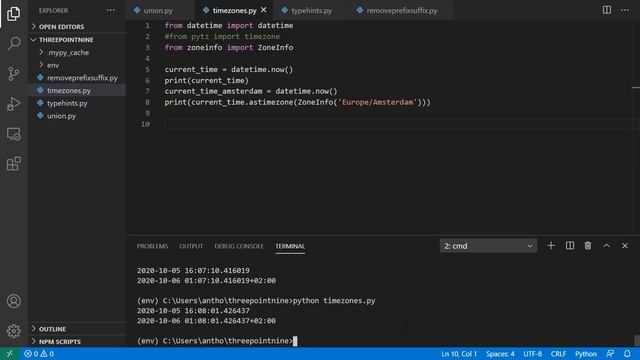
Task: Expand the Outline section
Action: [77, 329]
